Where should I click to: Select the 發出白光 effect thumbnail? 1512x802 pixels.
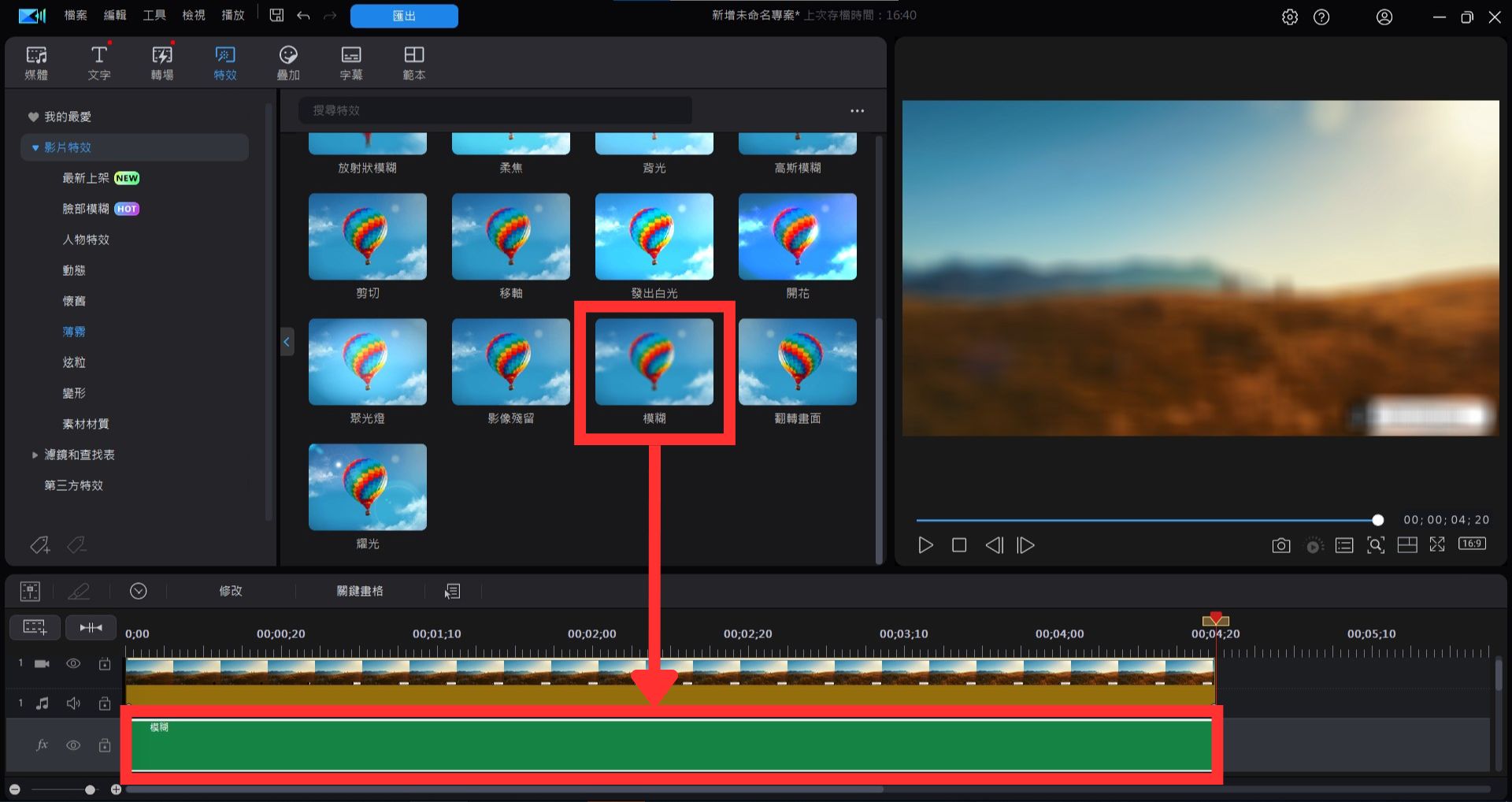(654, 236)
